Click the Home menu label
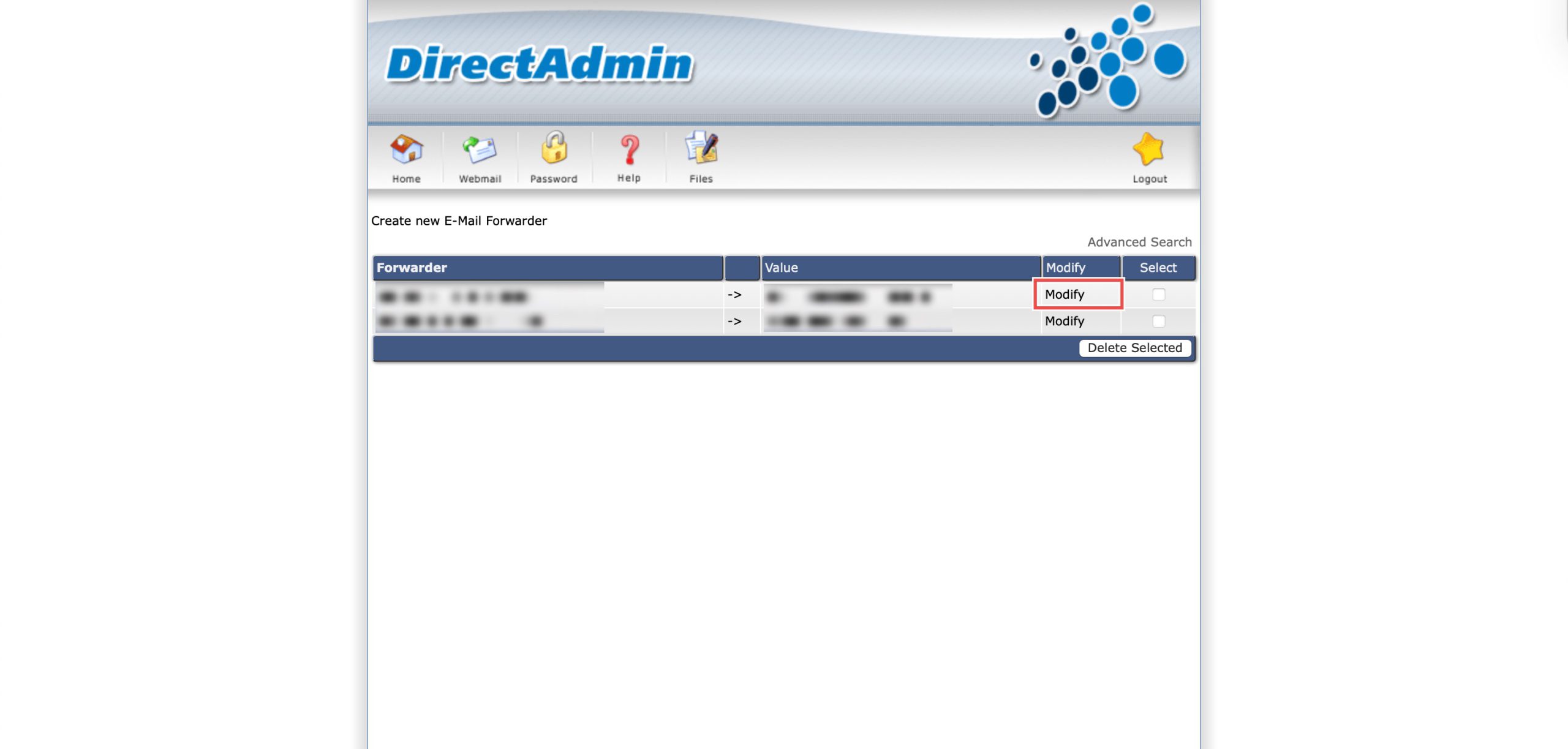Viewport: 1568px width, 749px height. (406, 179)
